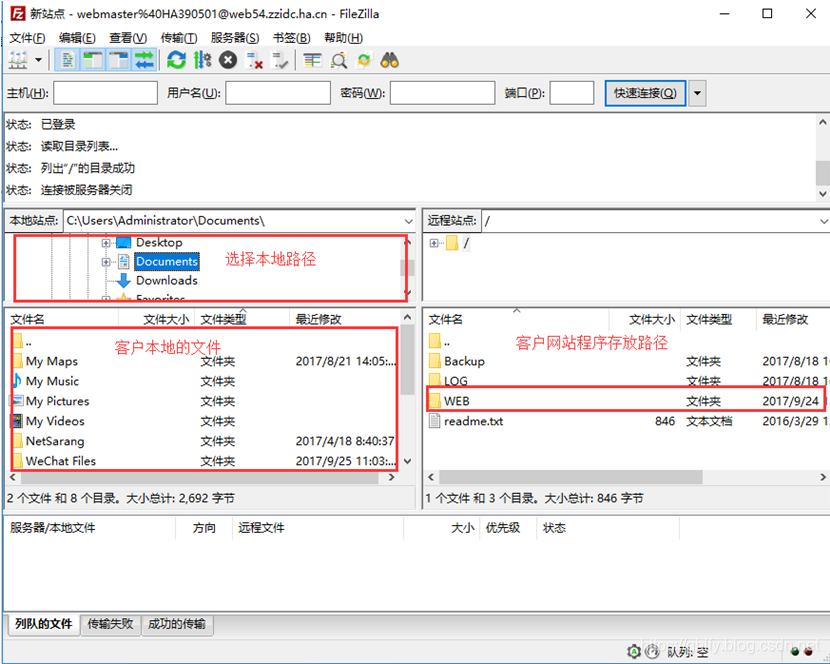The image size is (830, 664).
Task: Open the 编辑(E) menu
Action: (77, 38)
